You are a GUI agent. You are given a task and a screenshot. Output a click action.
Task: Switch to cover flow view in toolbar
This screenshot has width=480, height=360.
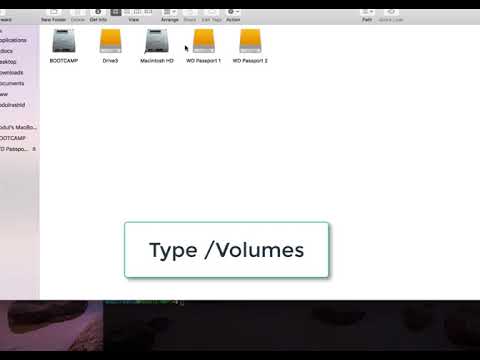(x=148, y=12)
